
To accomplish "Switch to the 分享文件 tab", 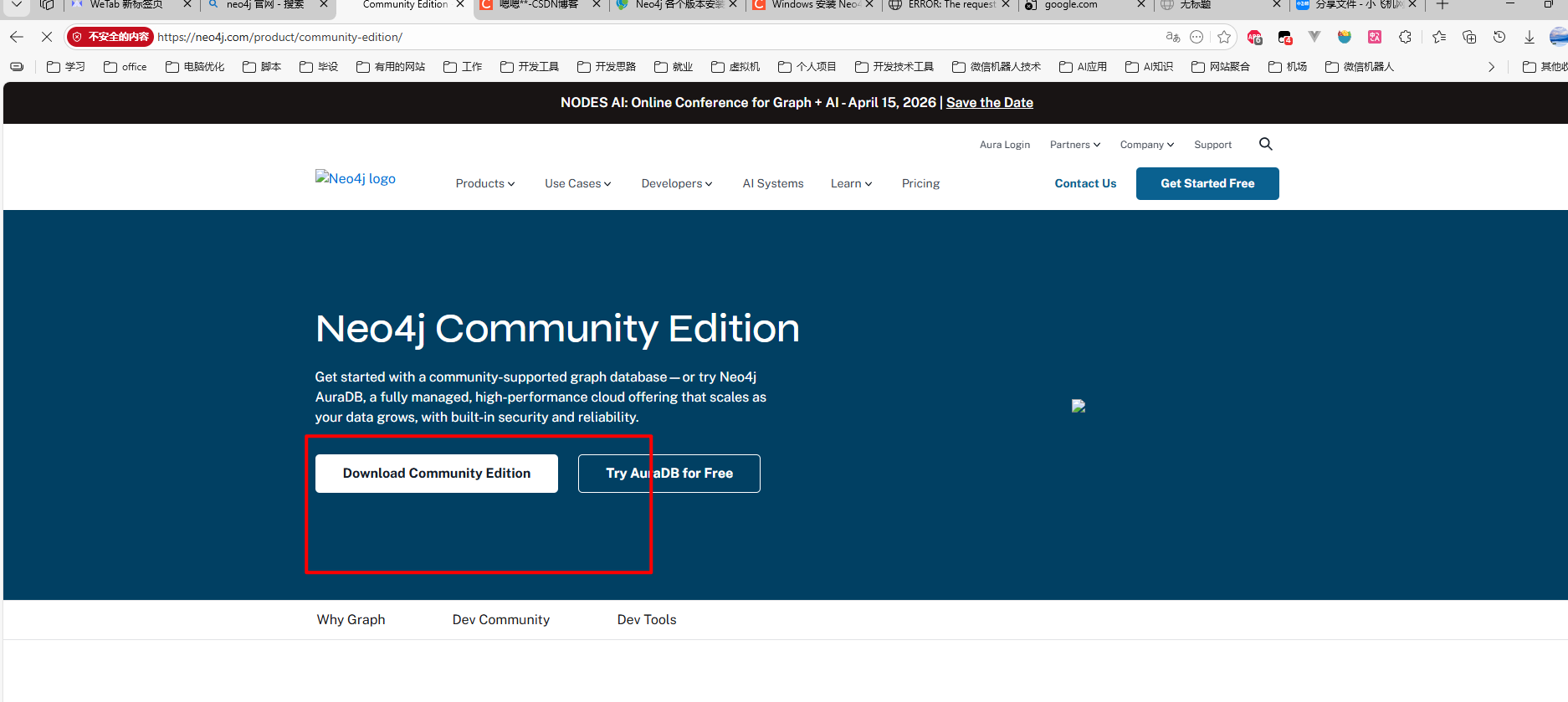I will pyautogui.click(x=1355, y=5).
